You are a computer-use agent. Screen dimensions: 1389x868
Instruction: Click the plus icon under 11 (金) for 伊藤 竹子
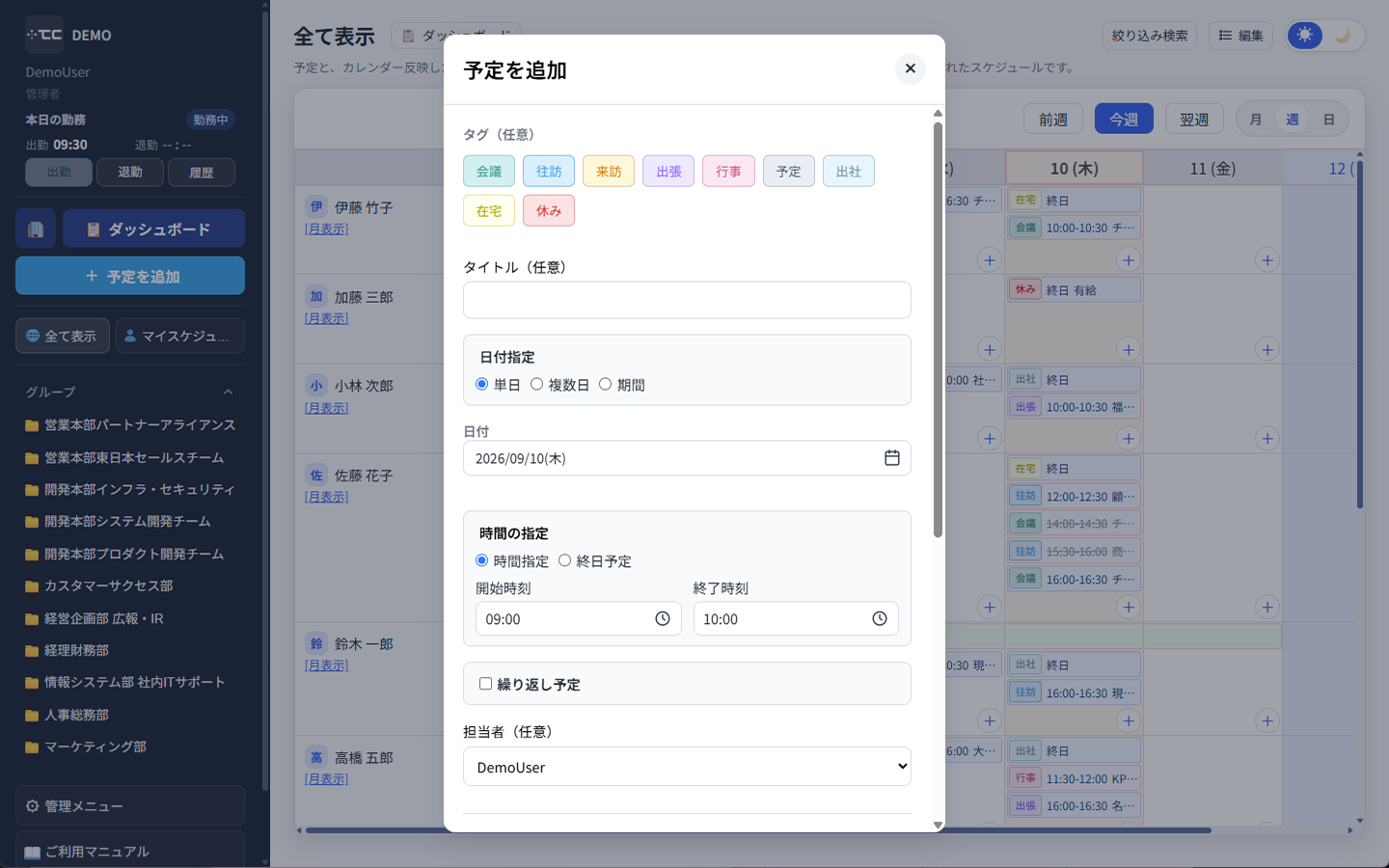click(x=1267, y=259)
